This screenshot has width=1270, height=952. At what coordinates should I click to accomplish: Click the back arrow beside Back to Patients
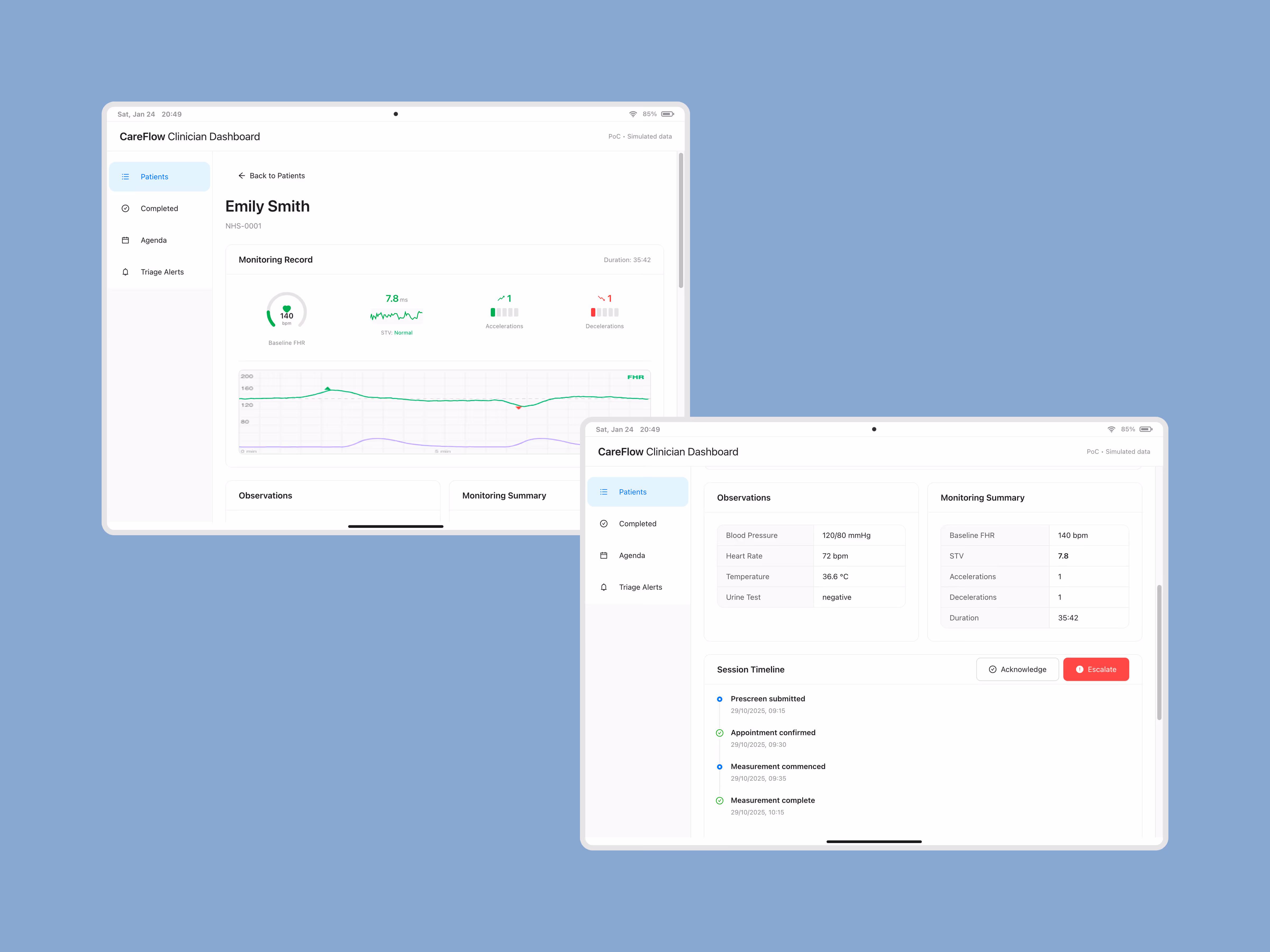pyautogui.click(x=242, y=175)
